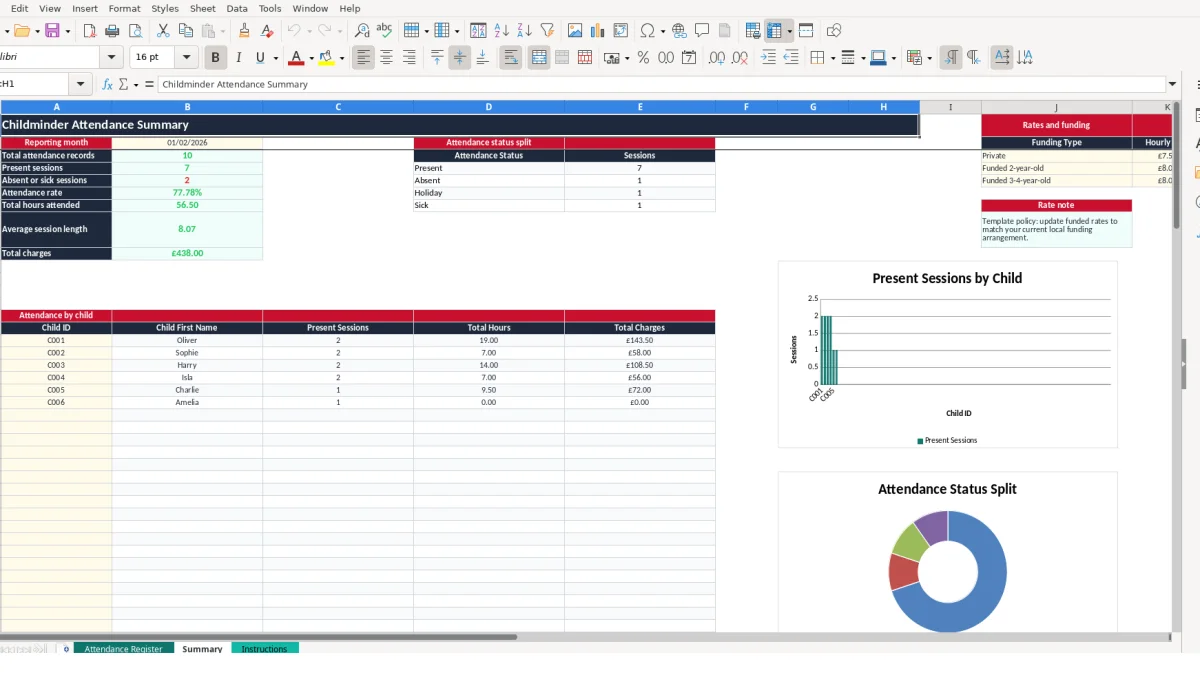Toggle Italic formatting
Screen dimensions: 1200x675
(238, 58)
